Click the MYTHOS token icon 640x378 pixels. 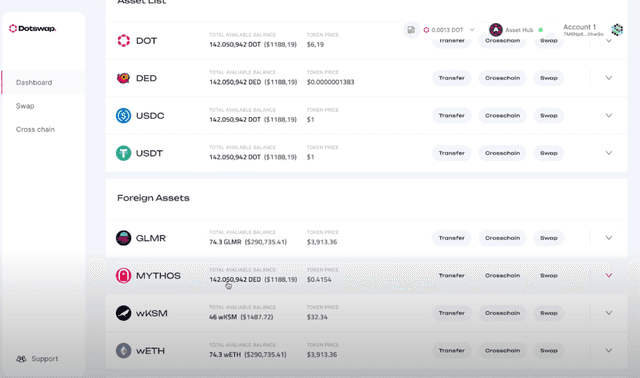pyautogui.click(x=123, y=276)
